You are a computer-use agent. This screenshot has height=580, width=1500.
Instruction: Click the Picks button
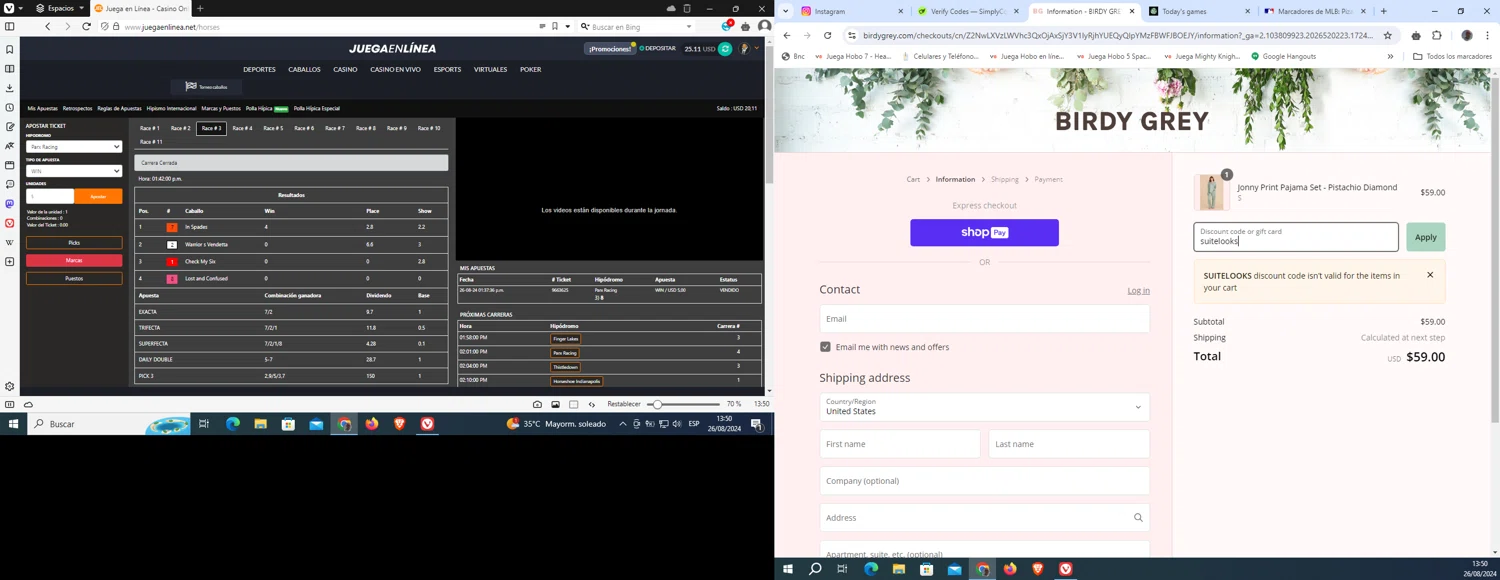pos(74,243)
